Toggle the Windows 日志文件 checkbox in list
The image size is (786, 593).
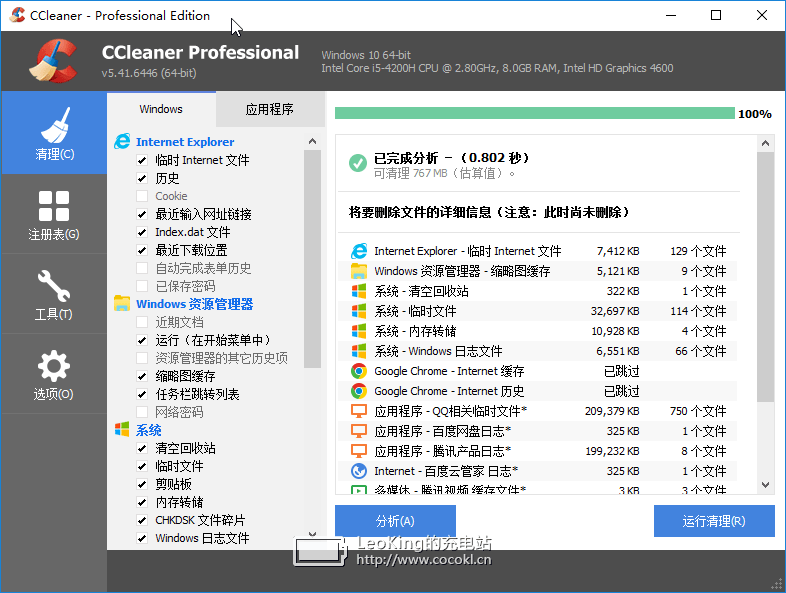(142, 538)
